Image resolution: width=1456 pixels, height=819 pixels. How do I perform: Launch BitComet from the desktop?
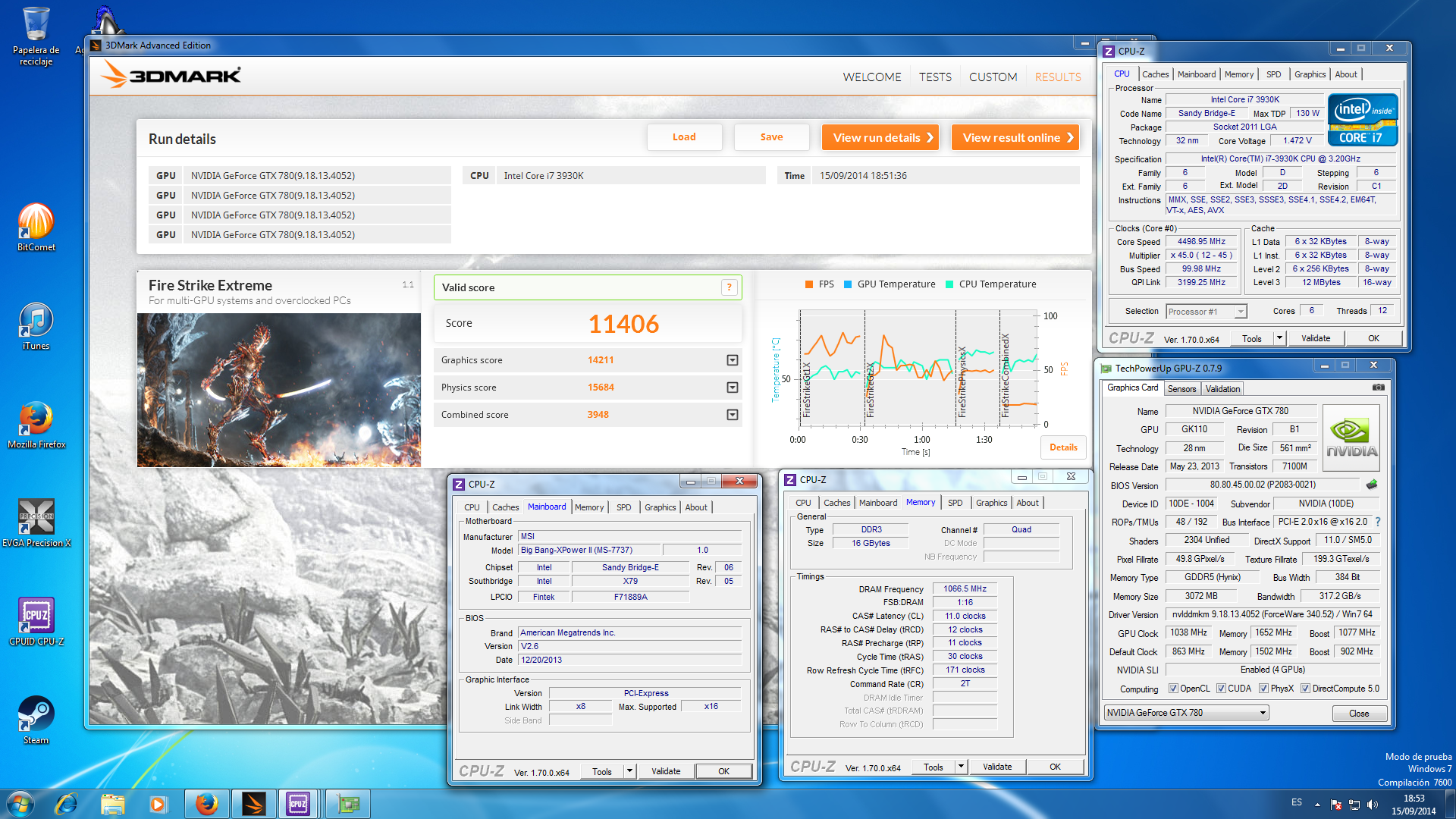pos(36,227)
